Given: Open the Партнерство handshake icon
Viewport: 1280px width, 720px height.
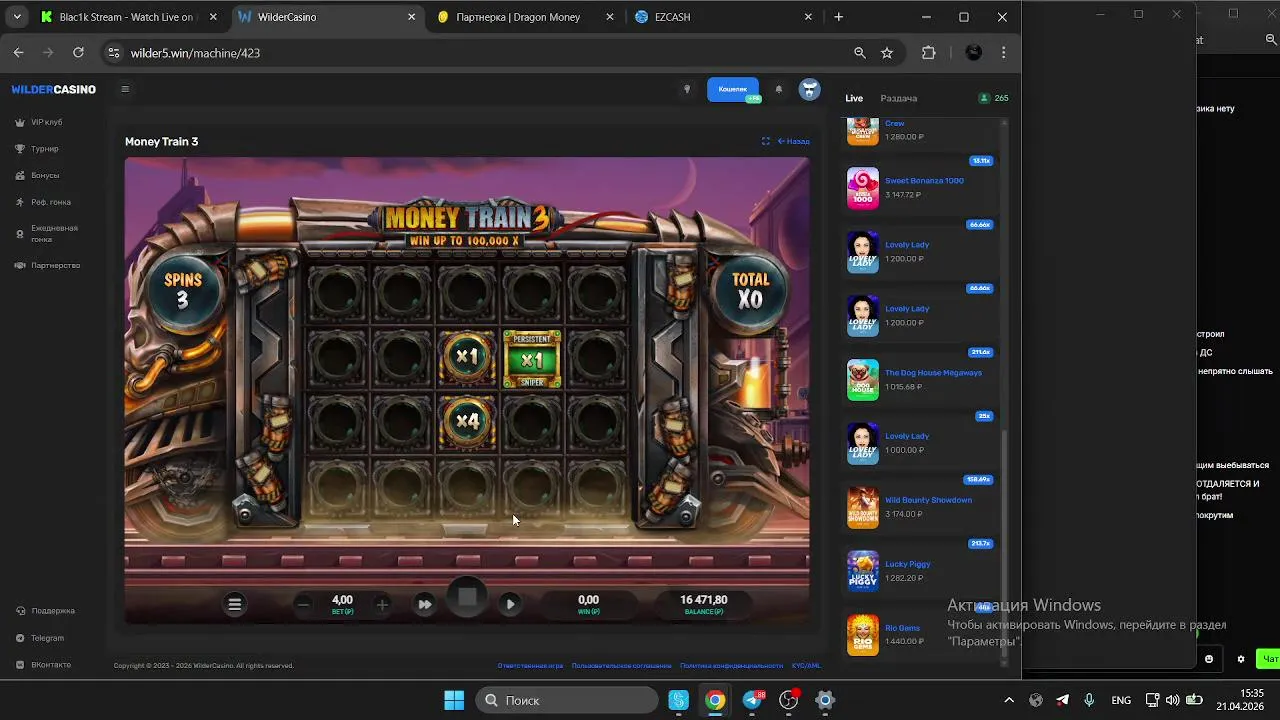Looking at the screenshot, I should [20, 265].
